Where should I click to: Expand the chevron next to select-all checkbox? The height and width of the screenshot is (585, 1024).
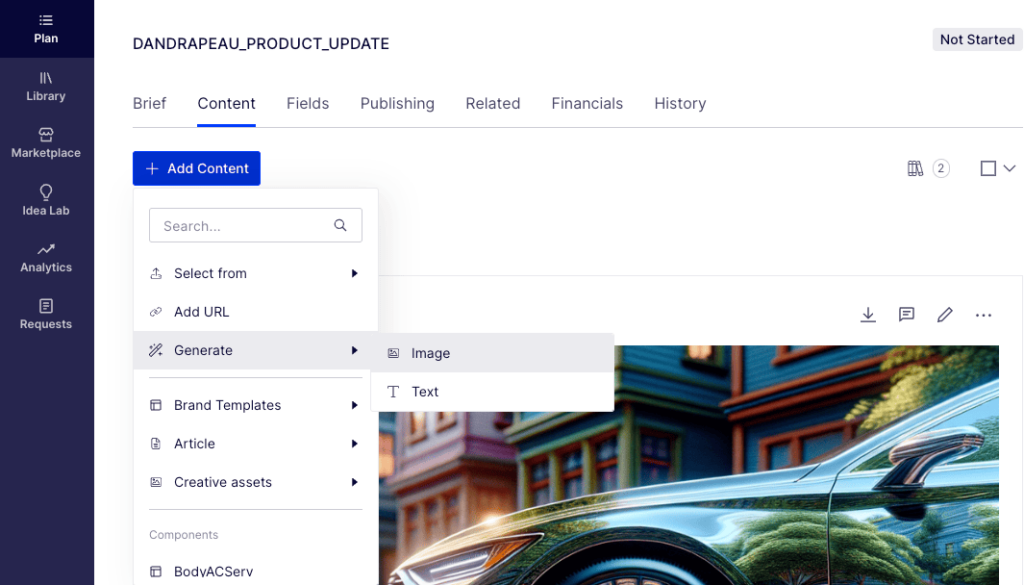tap(1010, 168)
